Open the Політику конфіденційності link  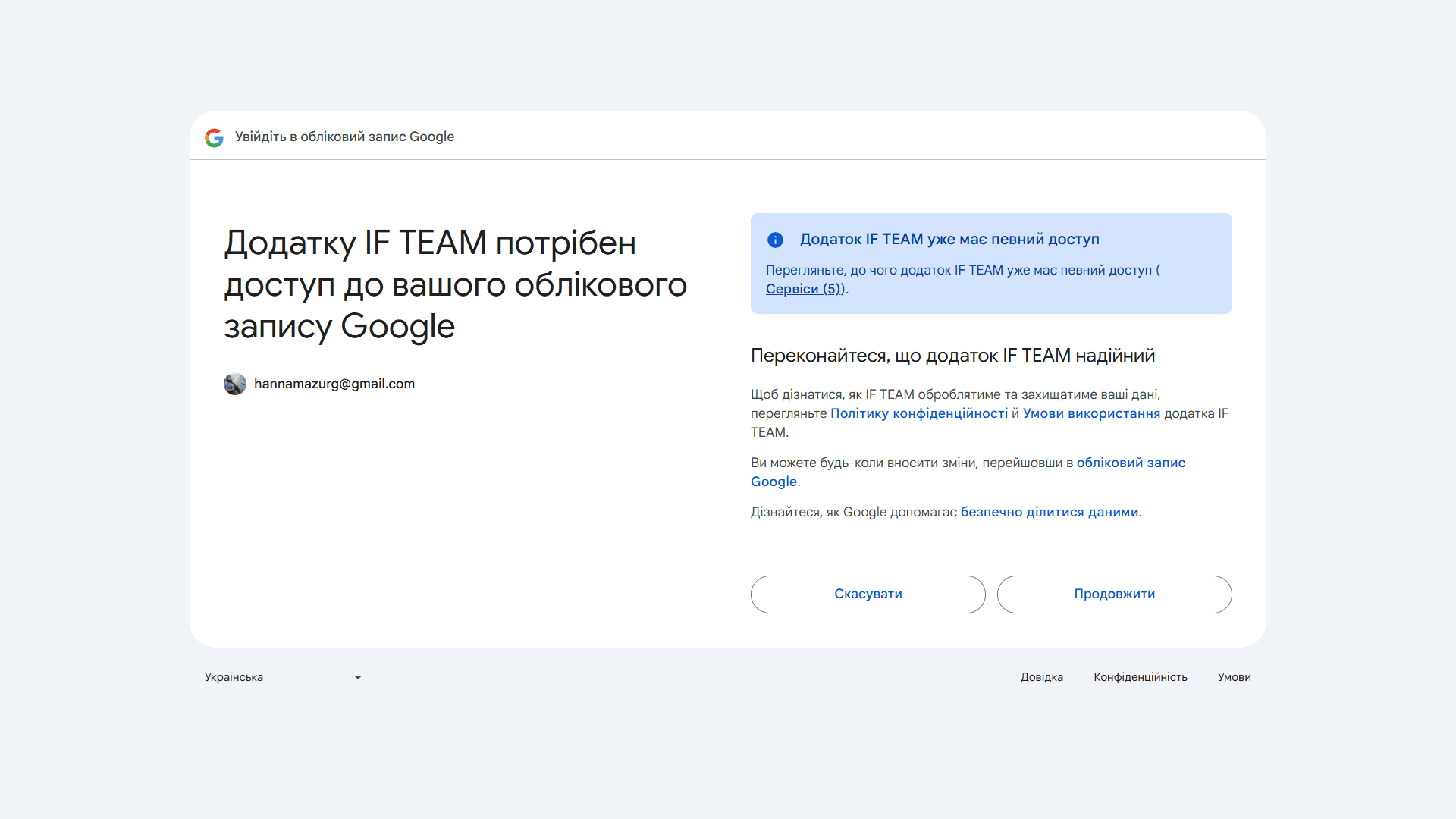(x=918, y=413)
